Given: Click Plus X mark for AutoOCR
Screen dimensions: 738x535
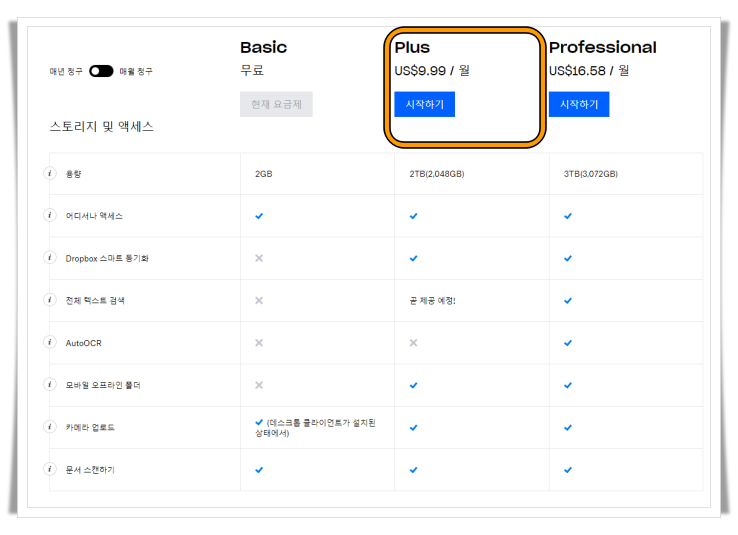Looking at the screenshot, I should click(413, 343).
